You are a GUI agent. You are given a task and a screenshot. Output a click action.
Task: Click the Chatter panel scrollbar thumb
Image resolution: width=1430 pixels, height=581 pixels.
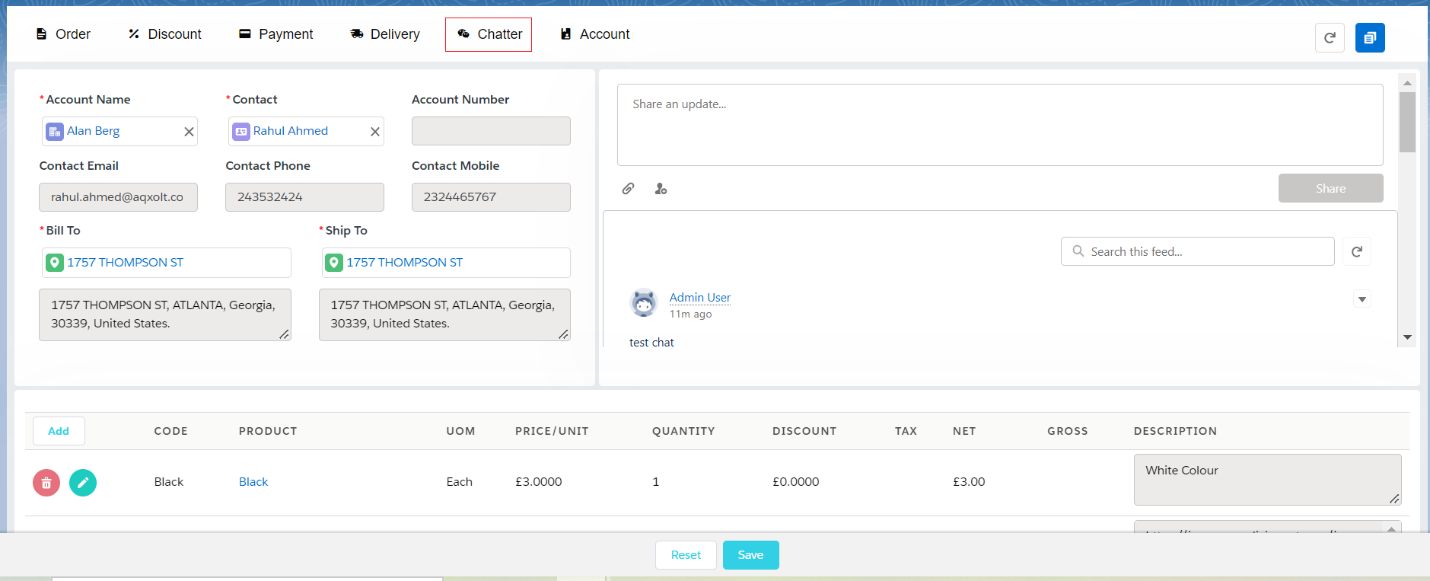pyautogui.click(x=1408, y=122)
